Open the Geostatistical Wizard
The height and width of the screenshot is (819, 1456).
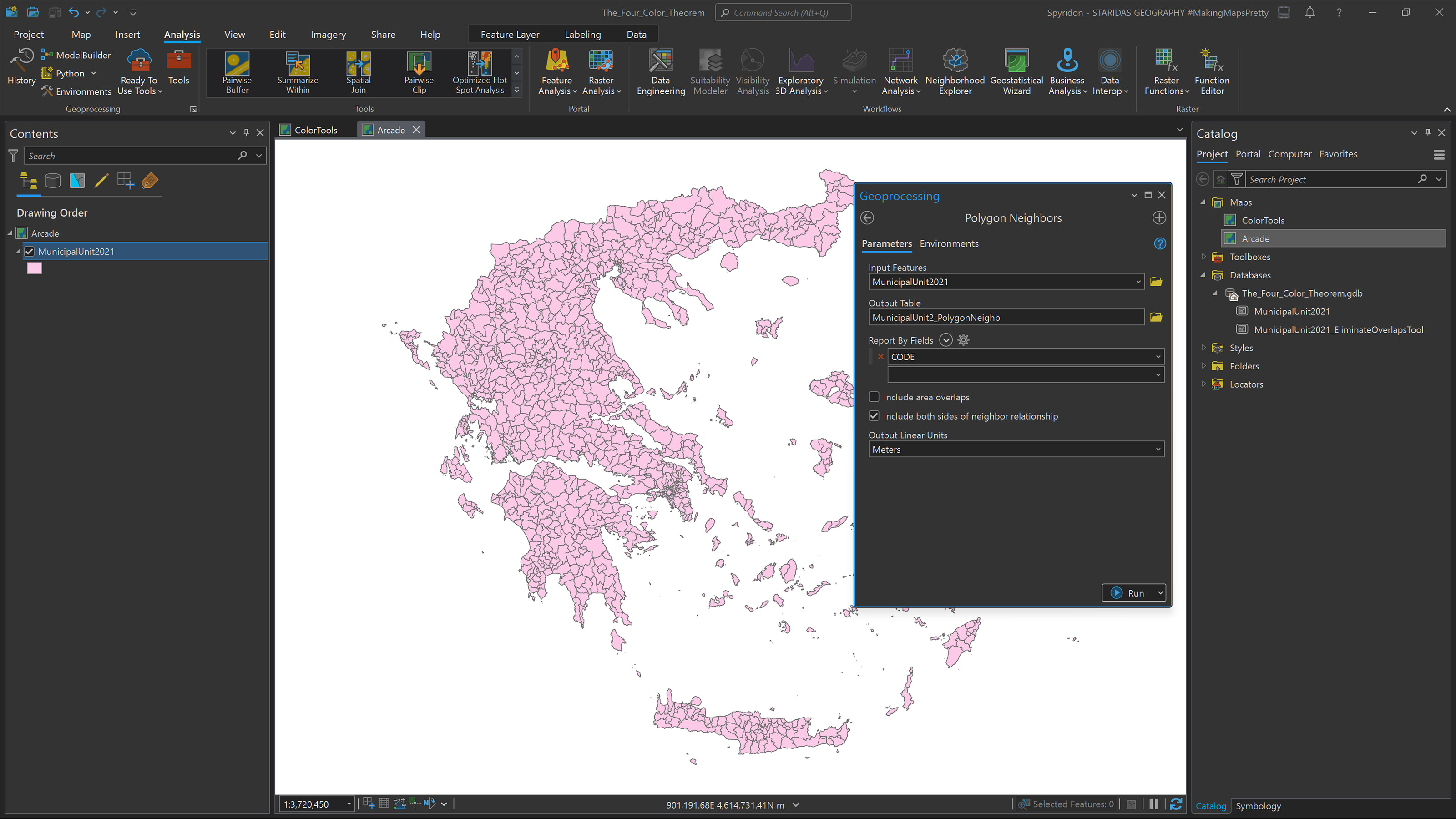[x=1016, y=72]
